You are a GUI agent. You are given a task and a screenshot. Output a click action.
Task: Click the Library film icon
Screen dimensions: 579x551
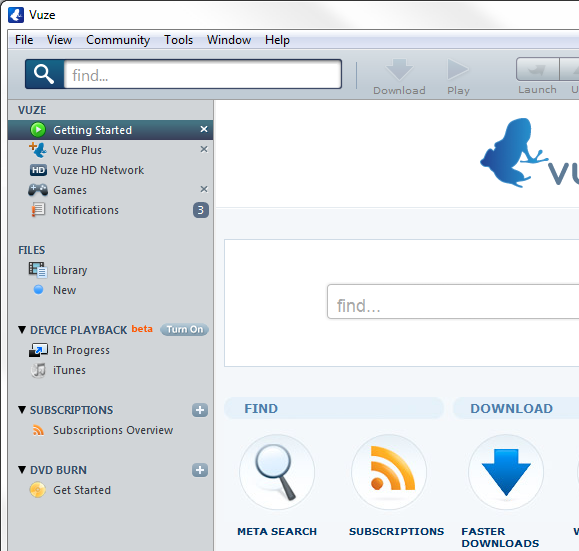point(38,270)
